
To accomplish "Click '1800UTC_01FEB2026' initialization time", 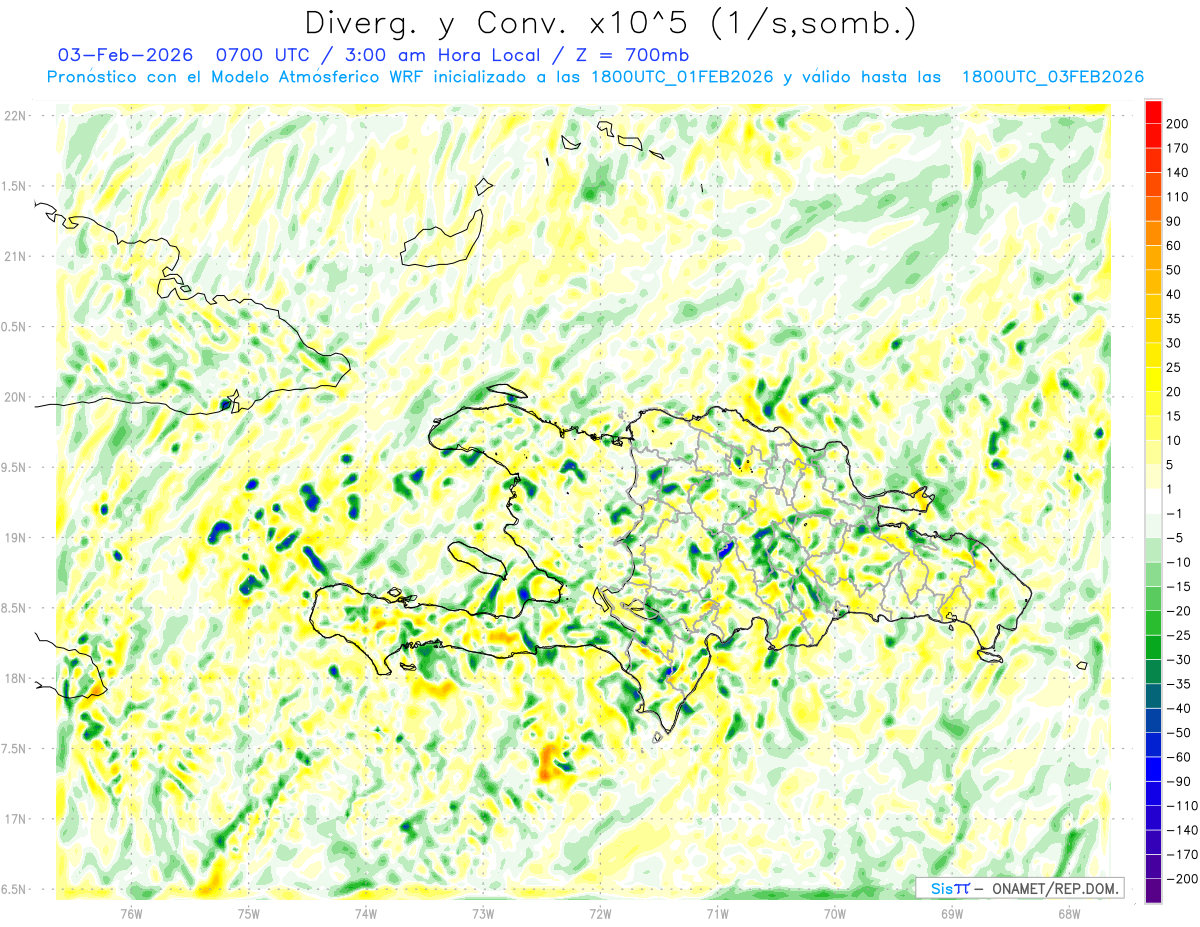I will pyautogui.click(x=682, y=77).
